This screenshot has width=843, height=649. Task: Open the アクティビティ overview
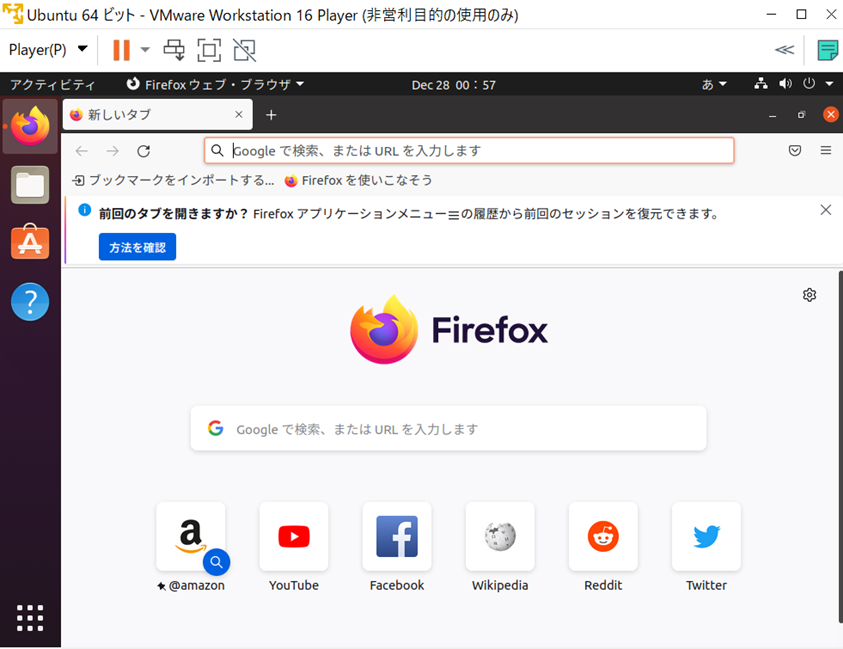(52, 84)
